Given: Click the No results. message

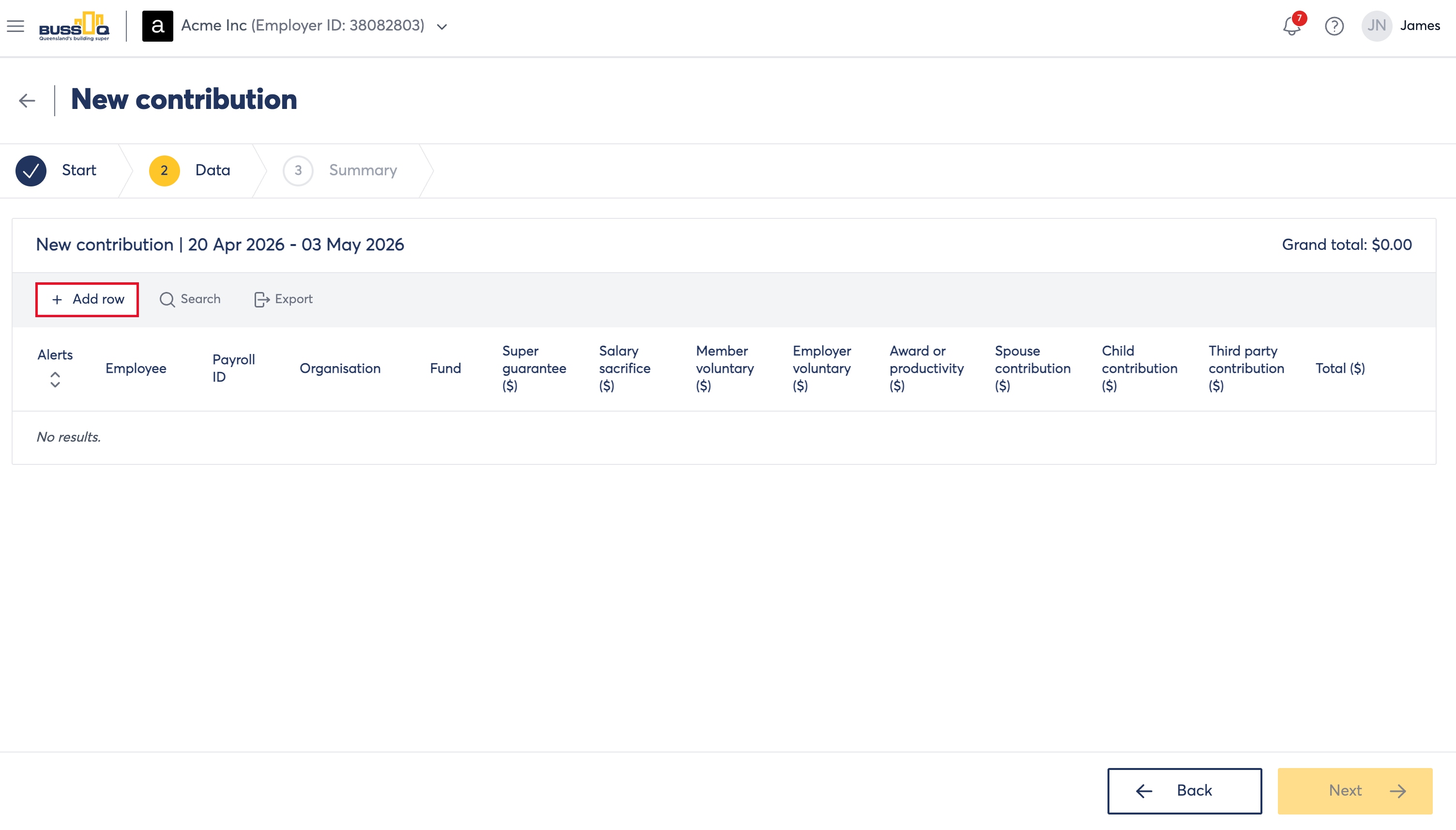Looking at the screenshot, I should pyautogui.click(x=68, y=437).
